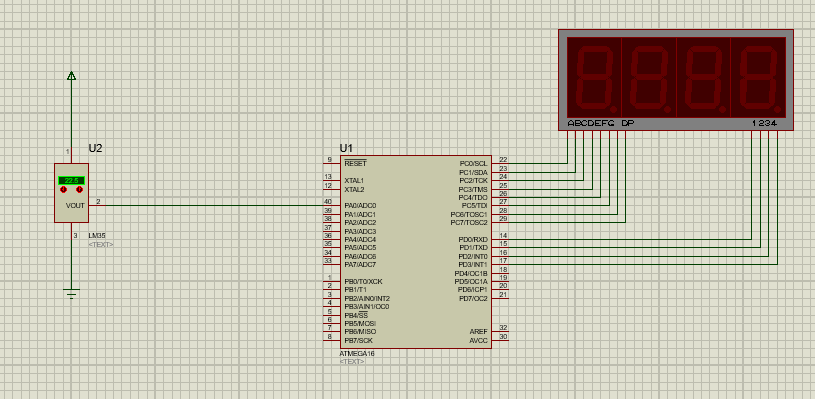Select the AREF pin on the microcontroller
Viewport: 815px width, 399px height.
479,331
